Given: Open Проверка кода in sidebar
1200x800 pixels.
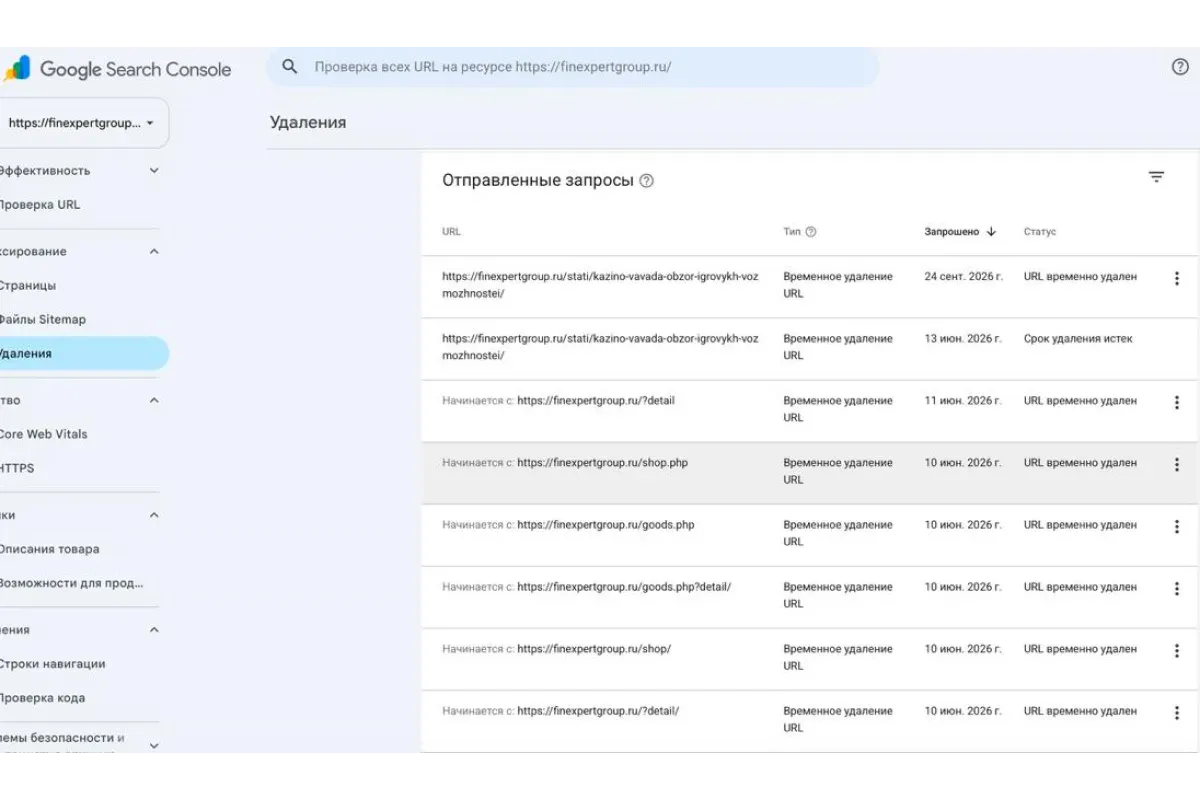Looking at the screenshot, I should pos(43,698).
